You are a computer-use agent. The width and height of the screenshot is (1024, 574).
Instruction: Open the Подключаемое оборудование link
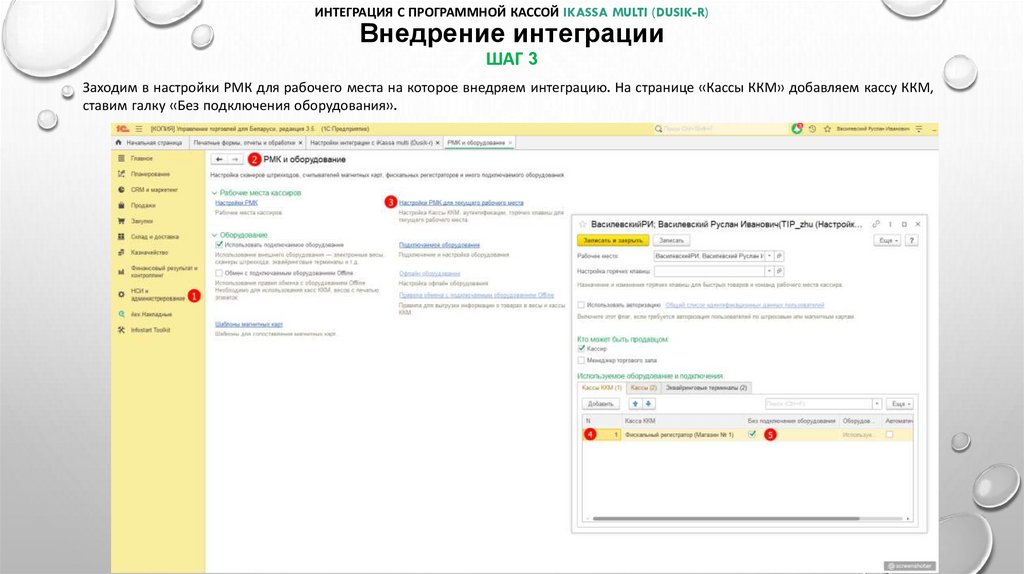coord(440,245)
